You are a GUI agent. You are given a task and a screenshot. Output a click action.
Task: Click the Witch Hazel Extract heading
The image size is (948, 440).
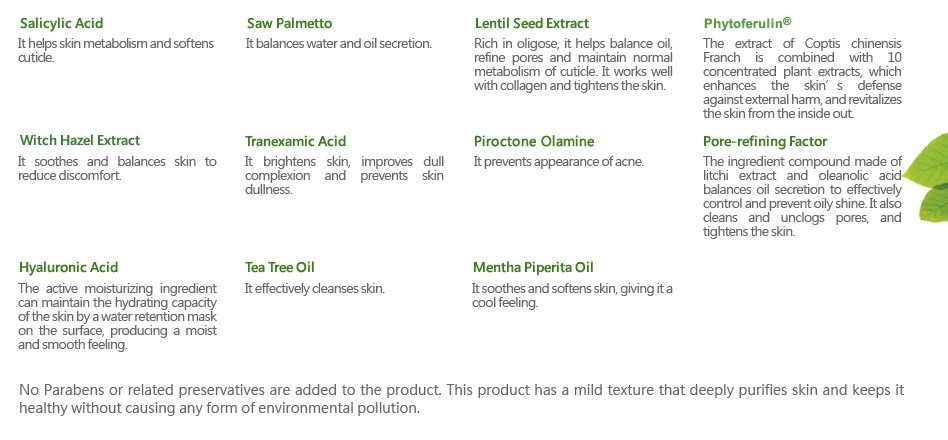(79, 140)
